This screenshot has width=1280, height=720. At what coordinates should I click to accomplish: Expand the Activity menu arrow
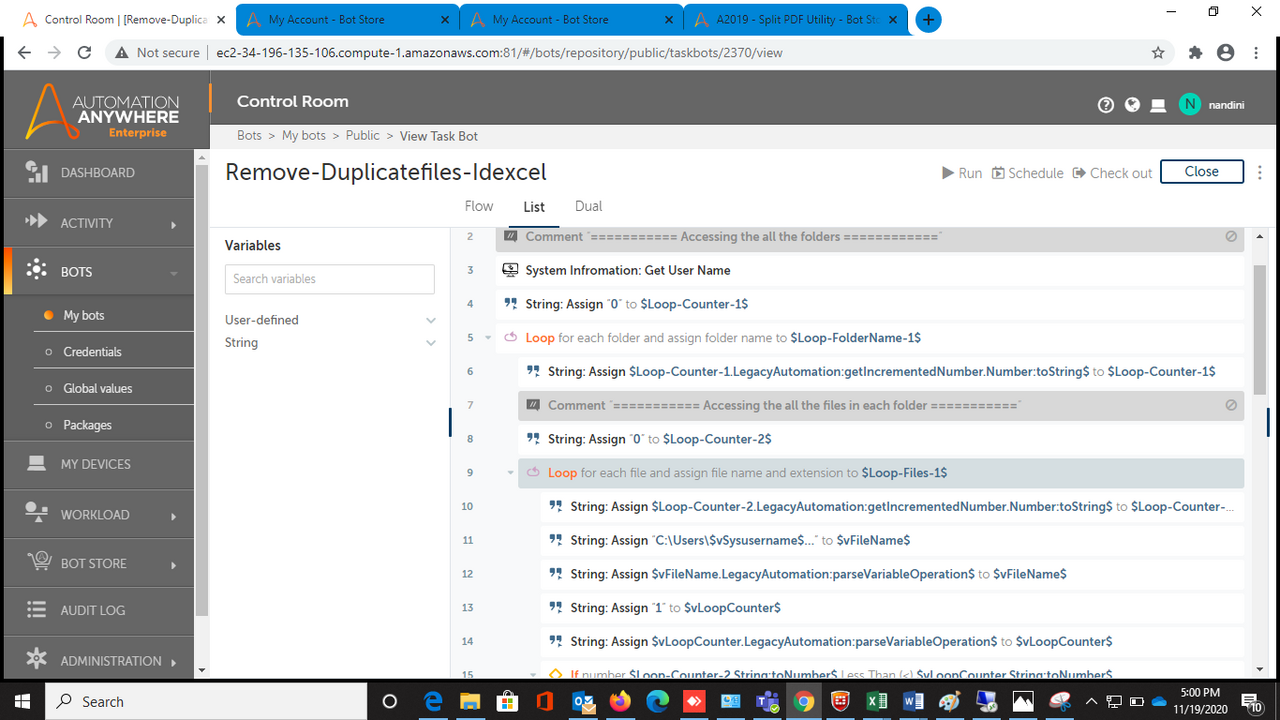(173, 225)
